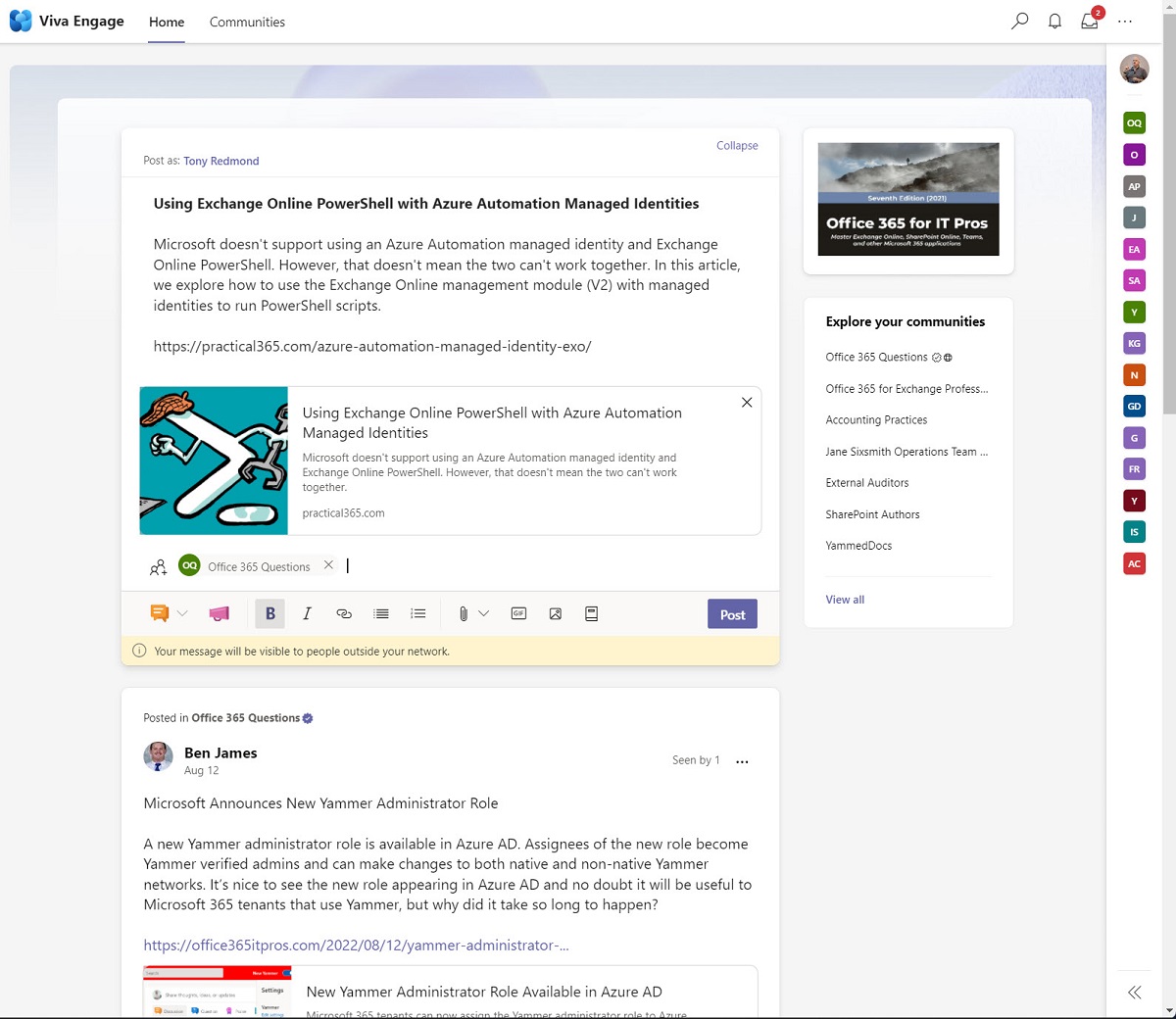Image resolution: width=1176 pixels, height=1019 pixels.
Task: Click the Seen by 1 indicator
Action: point(696,760)
